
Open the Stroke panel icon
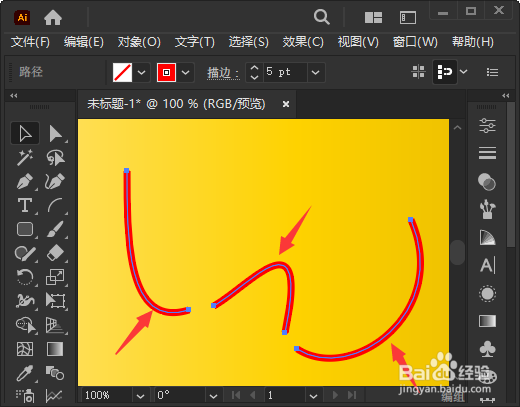click(x=487, y=153)
